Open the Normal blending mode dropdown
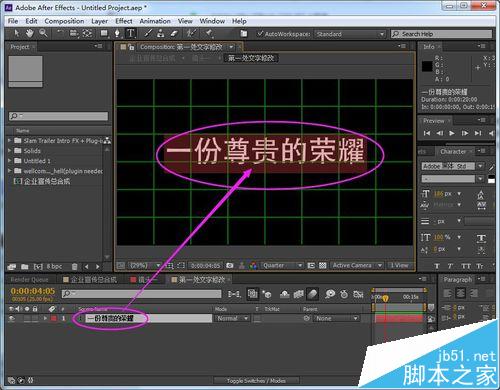The width and height of the screenshot is (500, 390). click(232, 318)
